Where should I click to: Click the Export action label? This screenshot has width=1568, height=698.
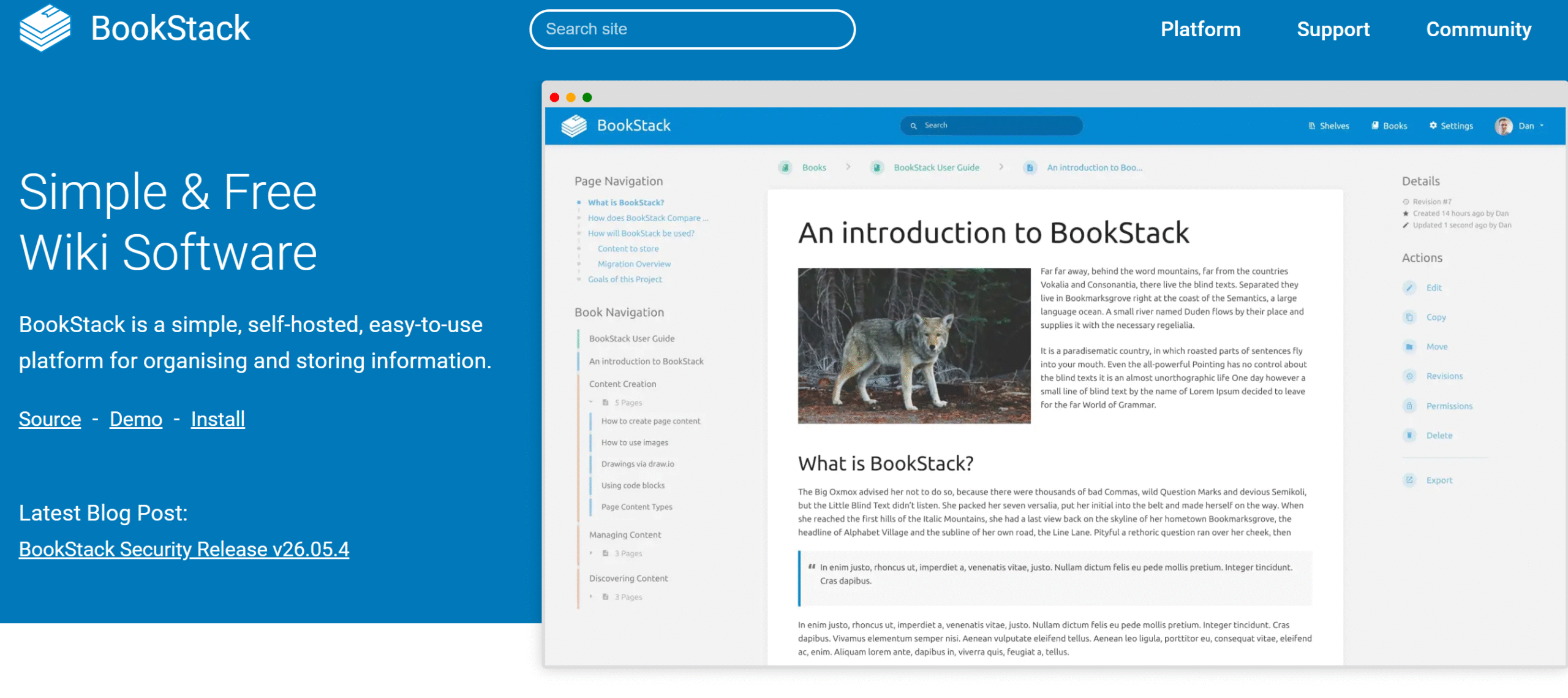click(1439, 480)
